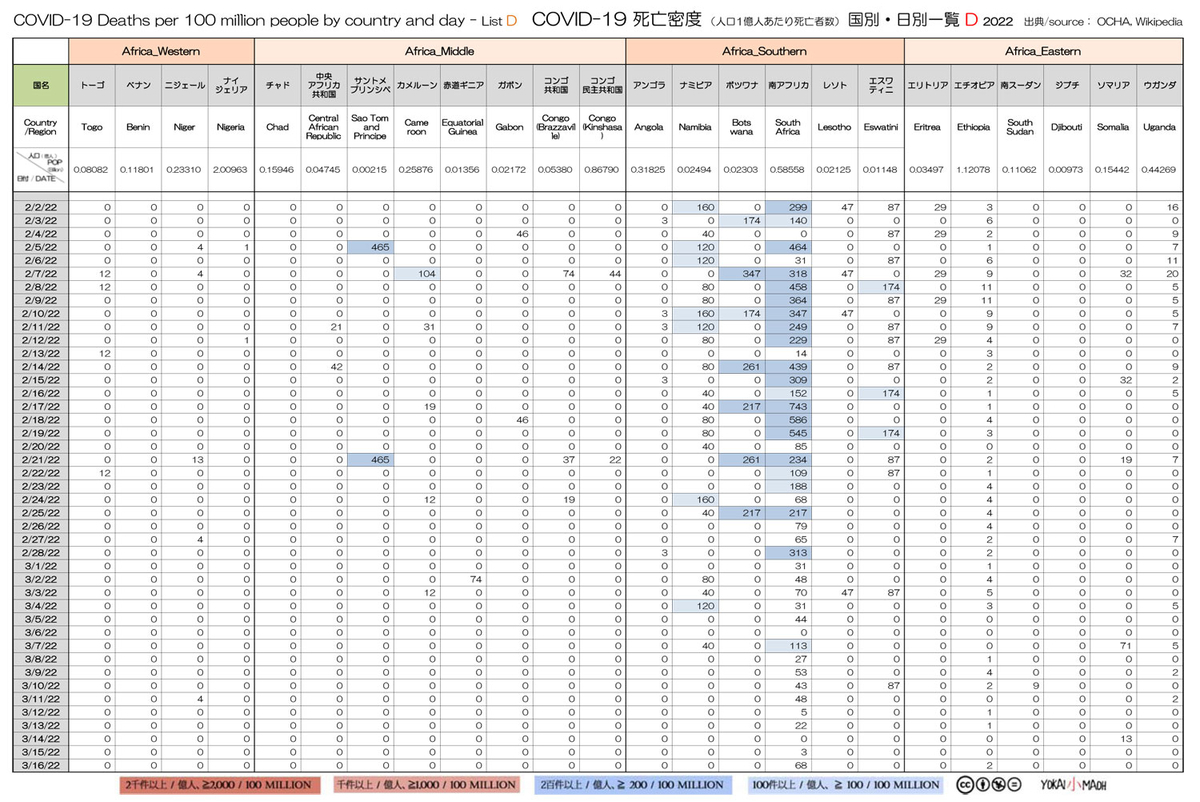Screen dimensions: 1200x802
Task: Select the blue ≥200 / 100 MILLION legend swatch
Action: click(631, 785)
